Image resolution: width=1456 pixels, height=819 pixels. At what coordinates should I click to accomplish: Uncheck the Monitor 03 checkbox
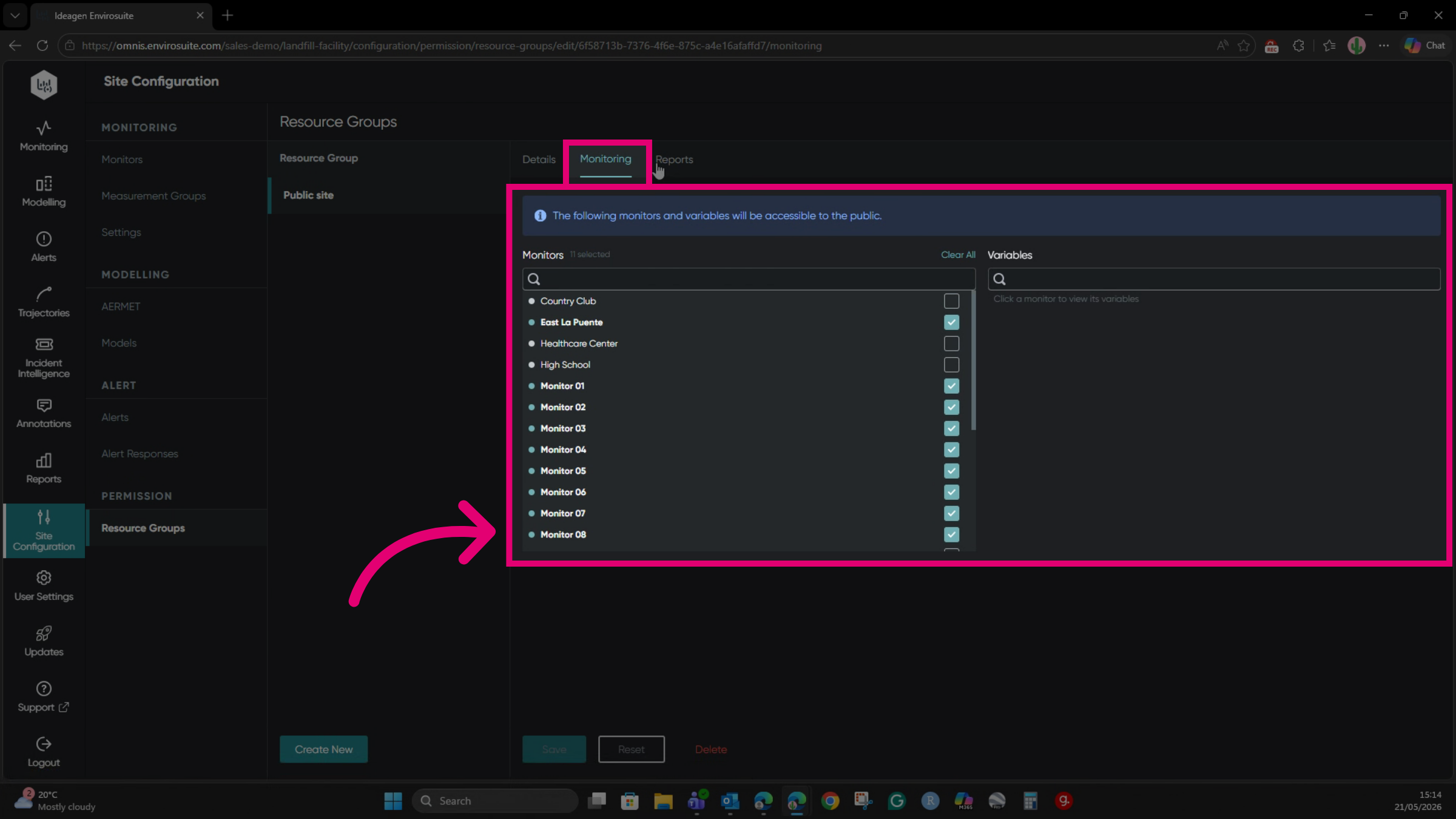point(951,428)
